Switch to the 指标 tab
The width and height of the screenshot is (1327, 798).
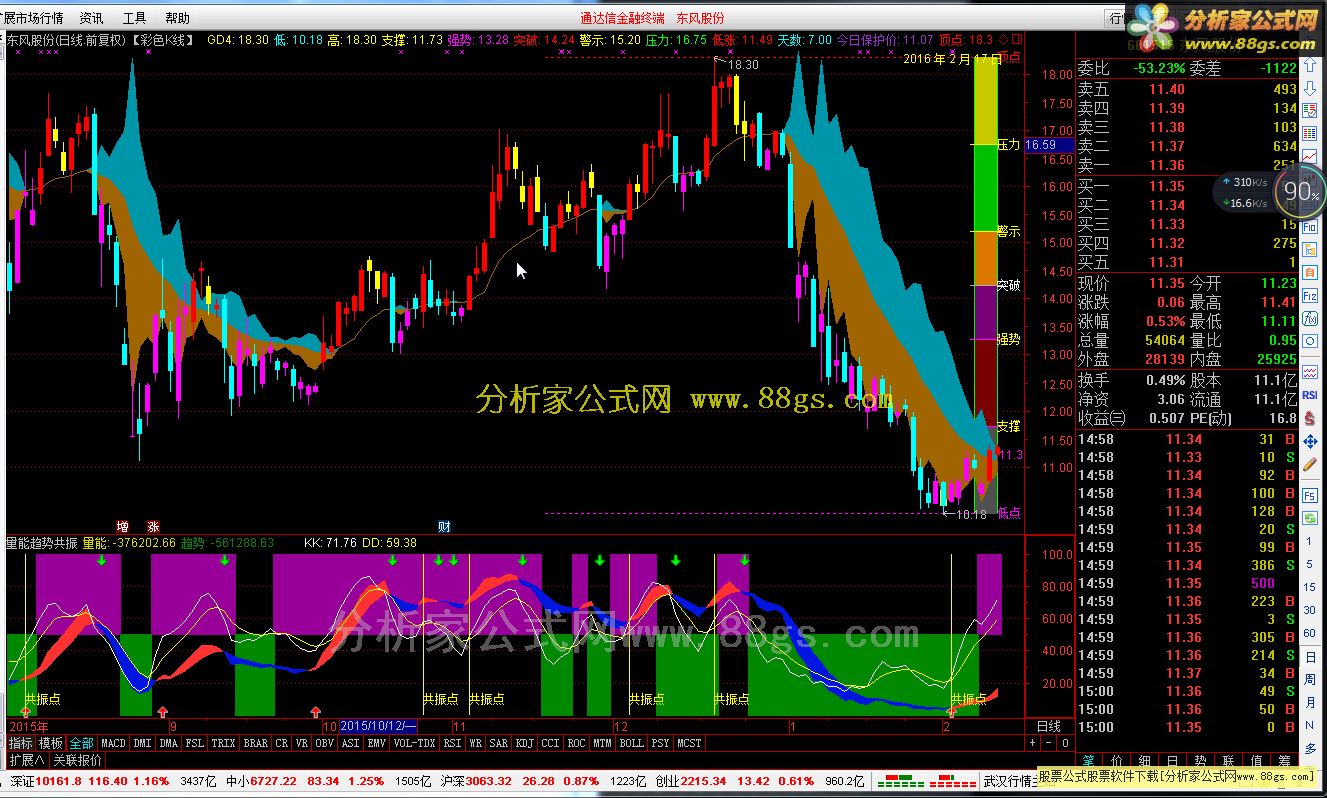21,743
